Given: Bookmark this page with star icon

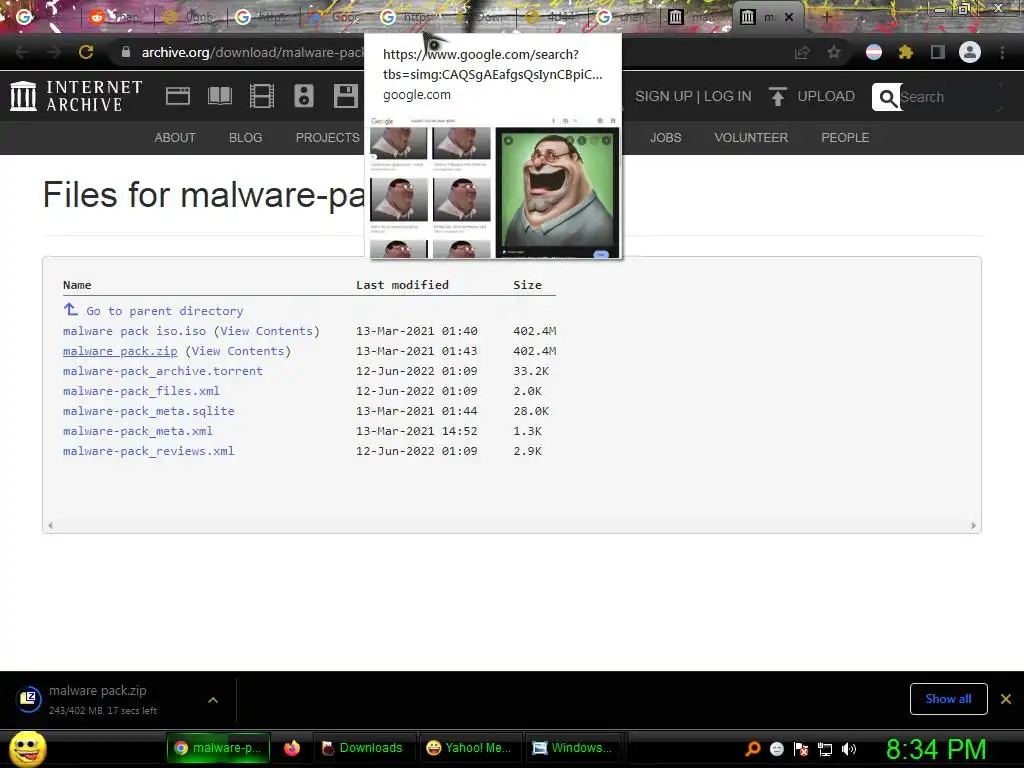Looking at the screenshot, I should tap(834, 53).
